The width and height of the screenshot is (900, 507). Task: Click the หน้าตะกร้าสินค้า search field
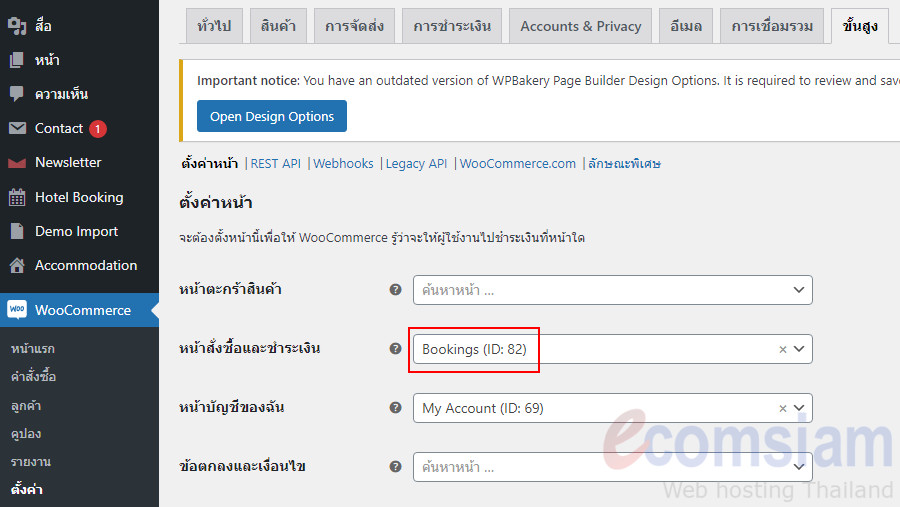point(612,290)
